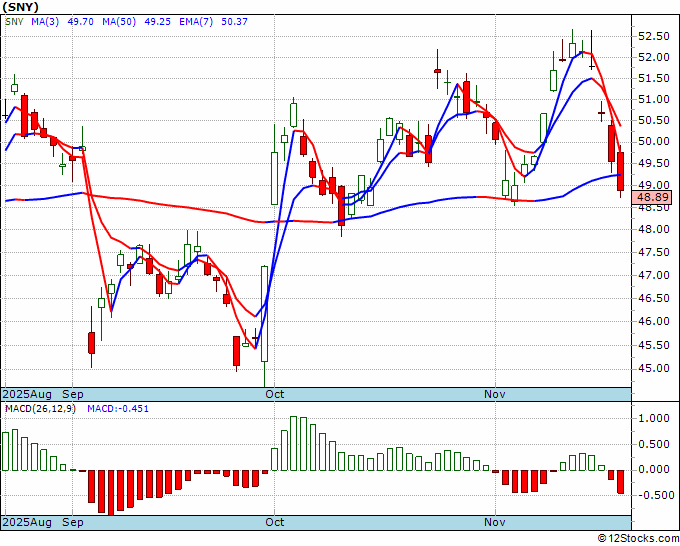Select the MA(3) legend label
Image resolution: width=680 pixels, height=546 pixels.
45,22
